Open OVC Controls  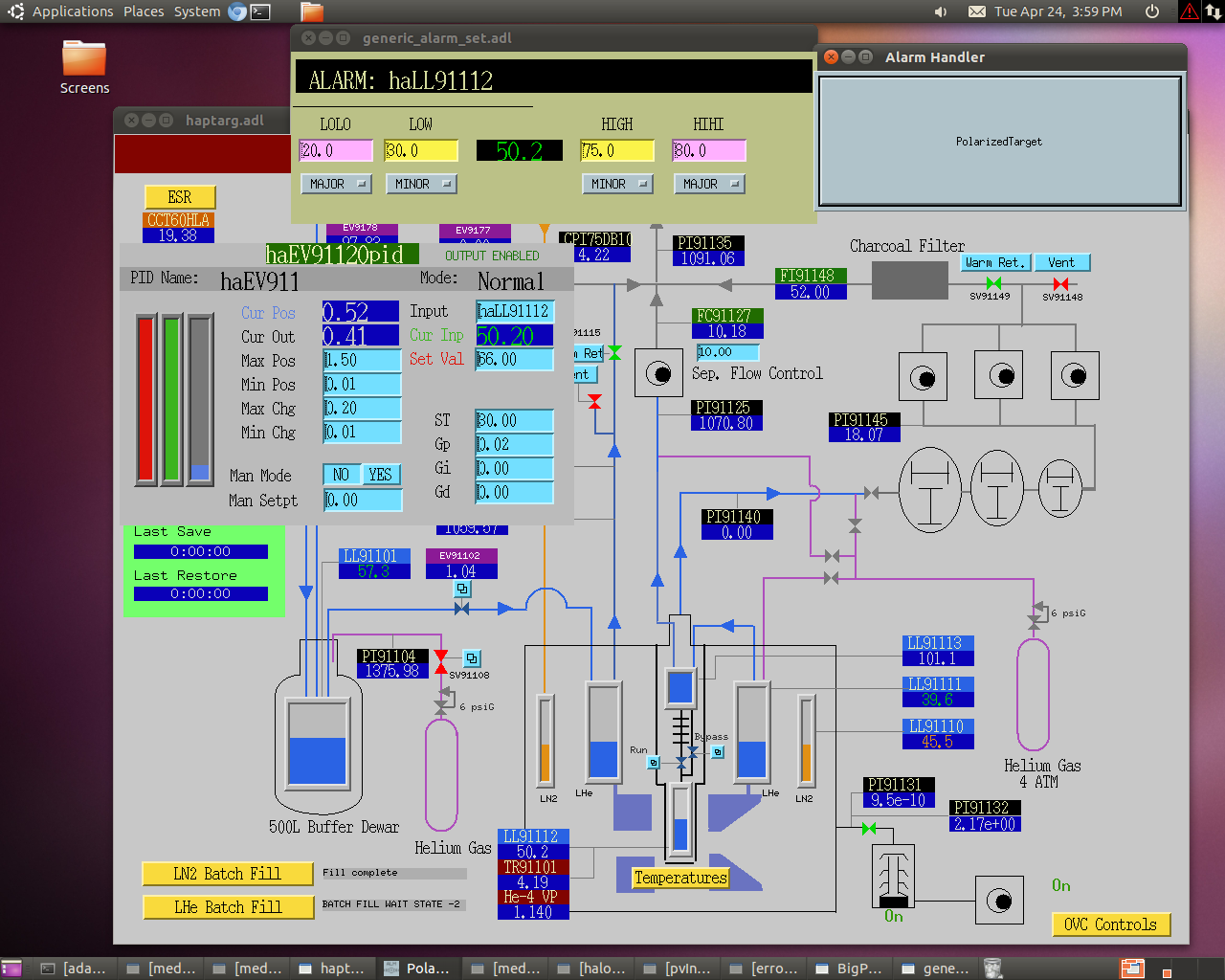pos(1110,924)
